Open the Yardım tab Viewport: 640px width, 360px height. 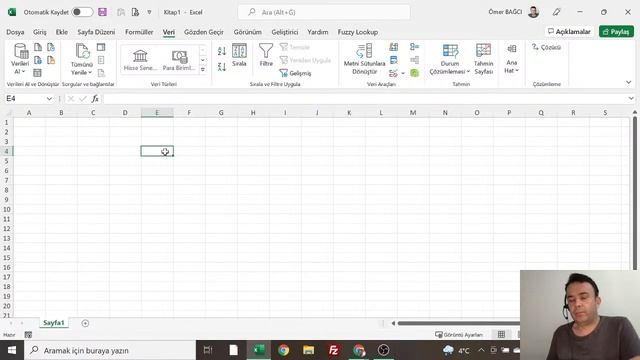[318, 32]
